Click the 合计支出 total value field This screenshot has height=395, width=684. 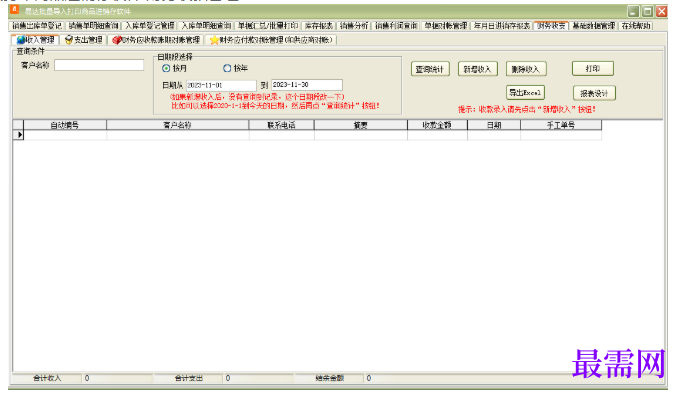[x=259, y=378]
